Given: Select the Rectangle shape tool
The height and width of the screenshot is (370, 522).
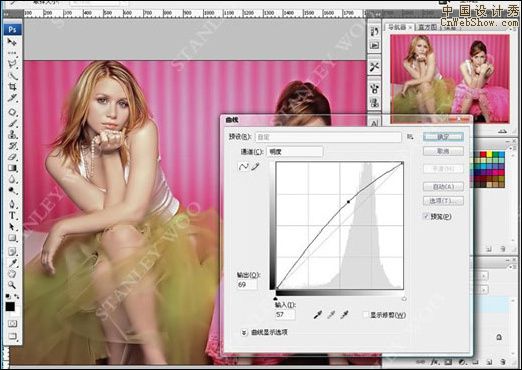Looking at the screenshot, I should coord(12,238).
